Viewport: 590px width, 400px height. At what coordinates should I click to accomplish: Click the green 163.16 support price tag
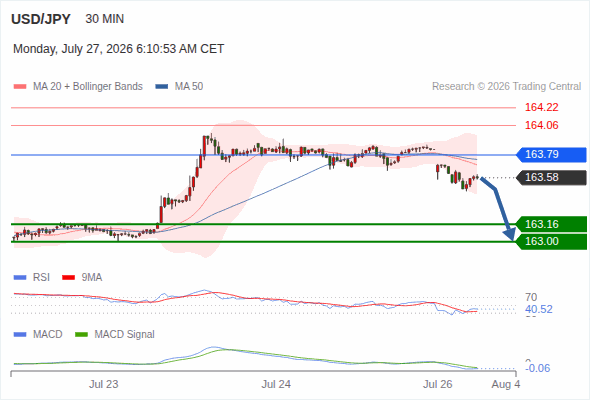click(x=551, y=224)
